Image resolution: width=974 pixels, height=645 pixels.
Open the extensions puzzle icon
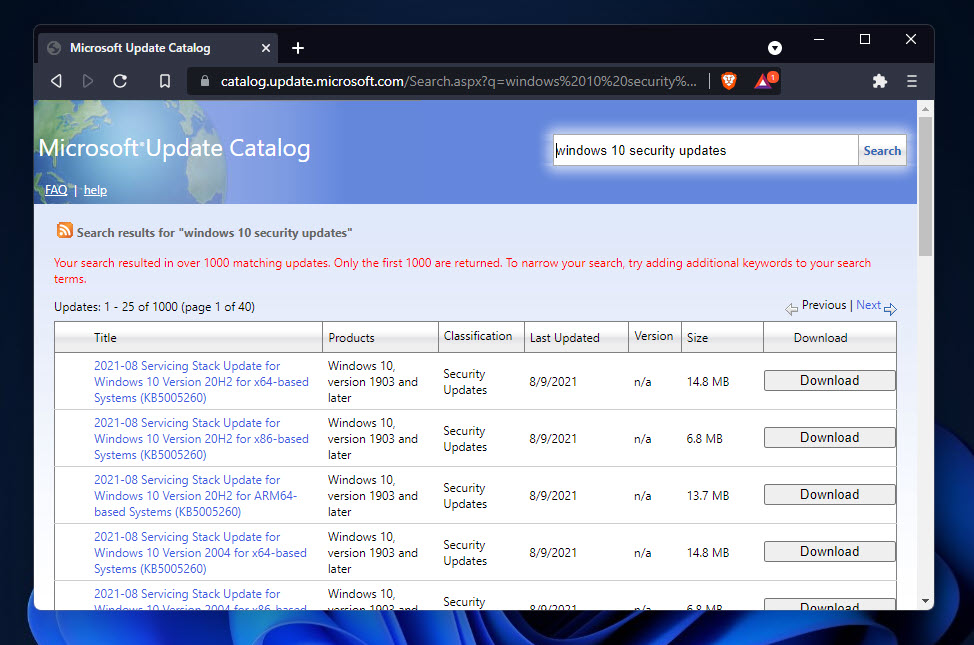880,81
